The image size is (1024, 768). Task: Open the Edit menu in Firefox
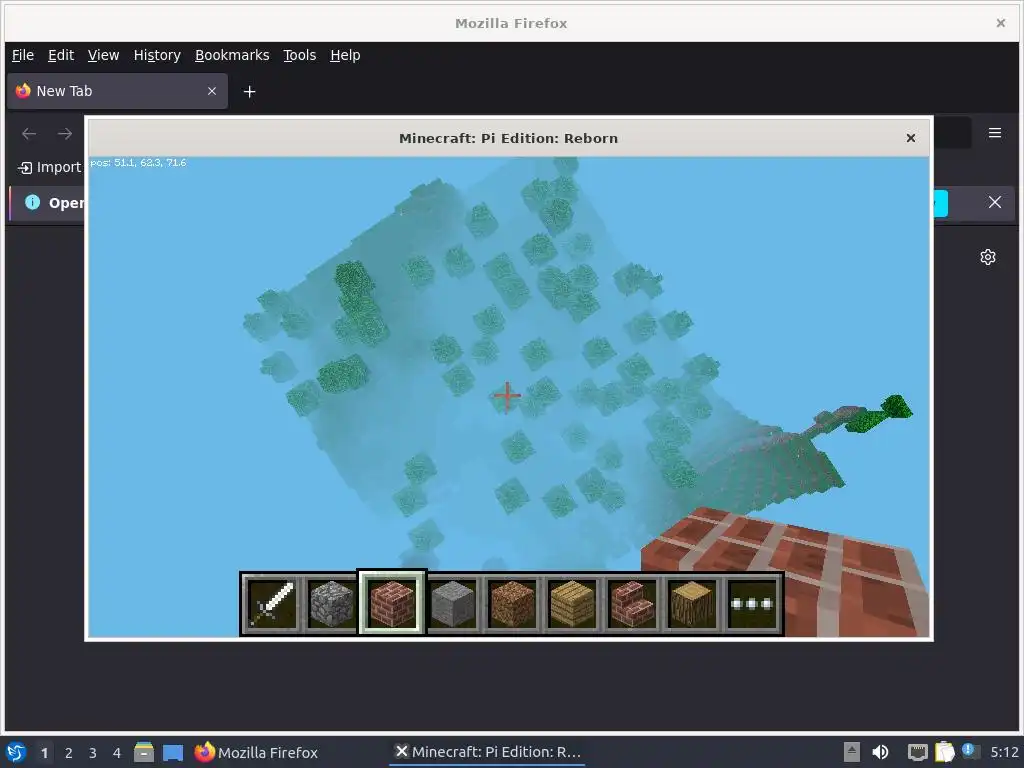coord(61,56)
